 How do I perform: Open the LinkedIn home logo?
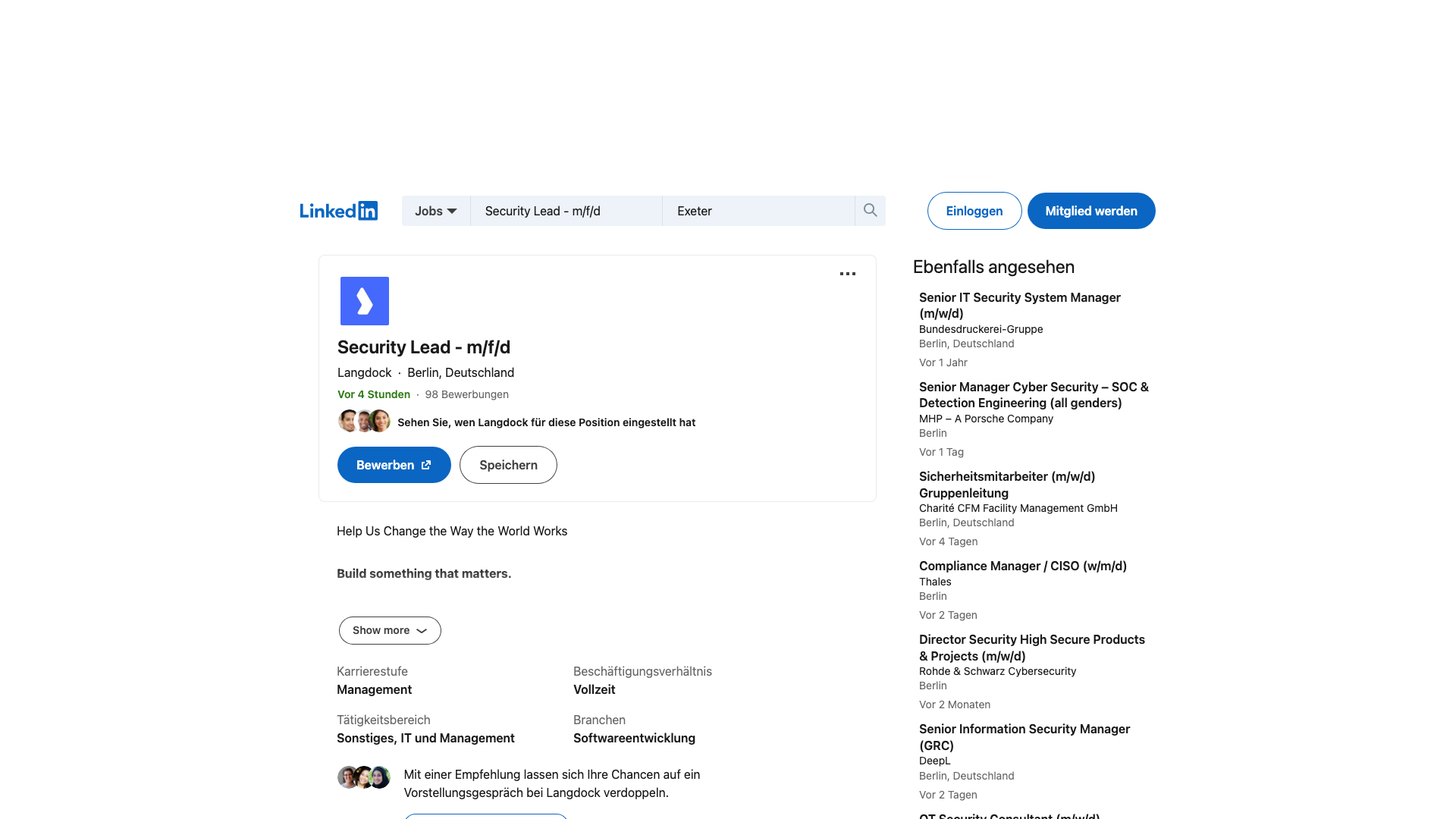[338, 211]
